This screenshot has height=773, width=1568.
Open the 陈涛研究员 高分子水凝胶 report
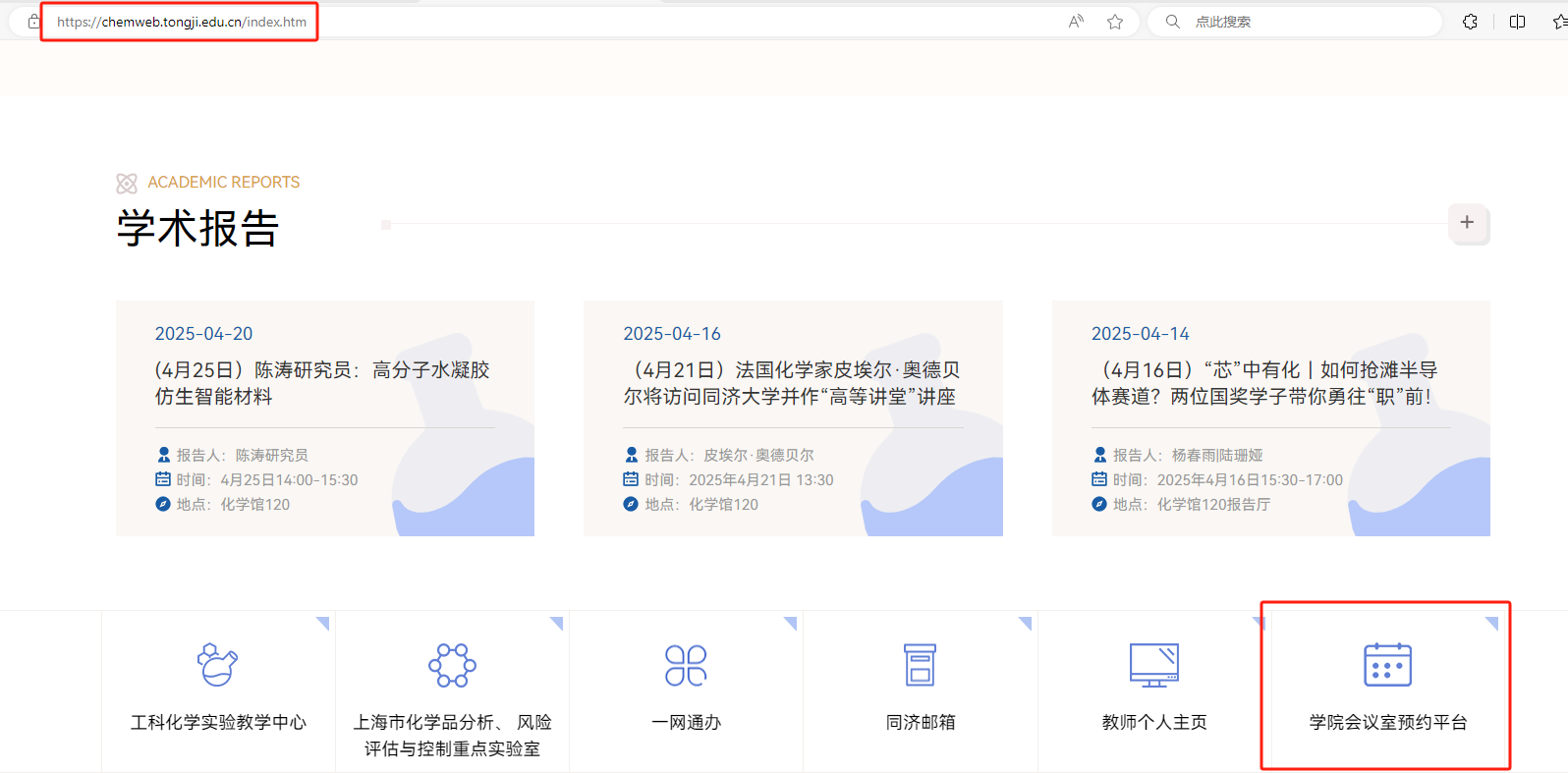point(322,383)
